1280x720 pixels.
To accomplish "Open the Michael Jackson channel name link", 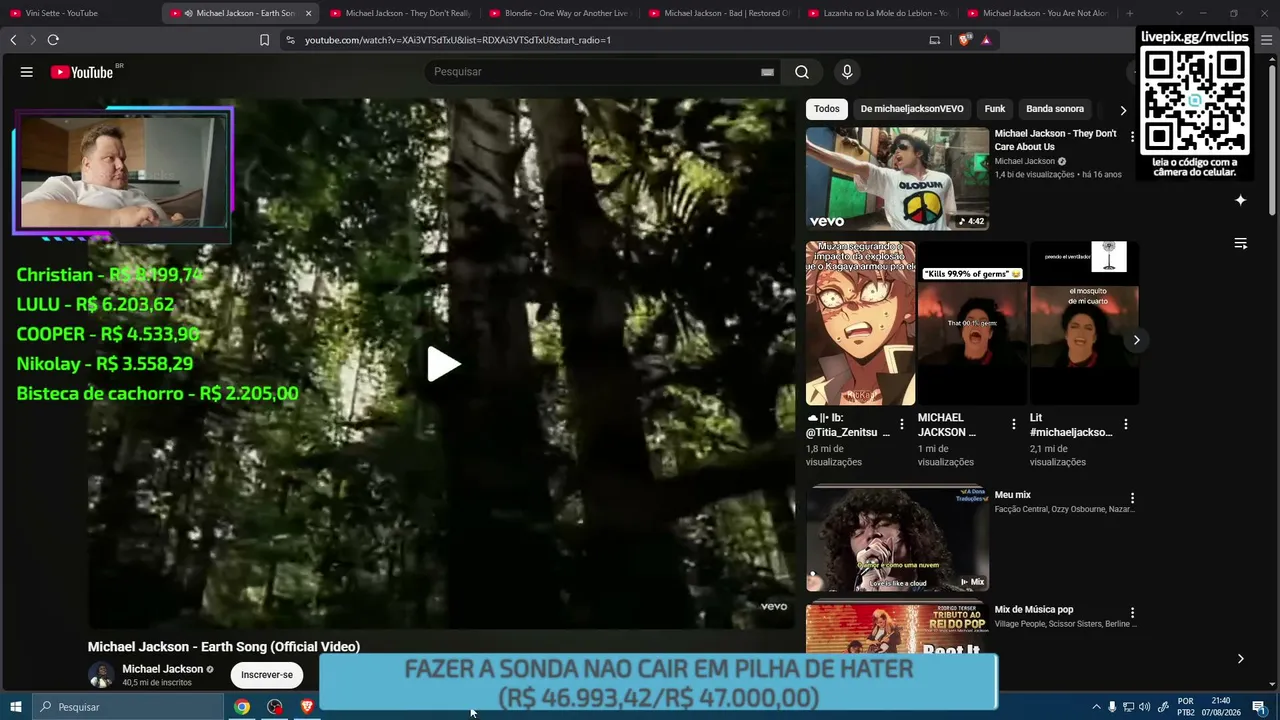I will (x=162, y=669).
